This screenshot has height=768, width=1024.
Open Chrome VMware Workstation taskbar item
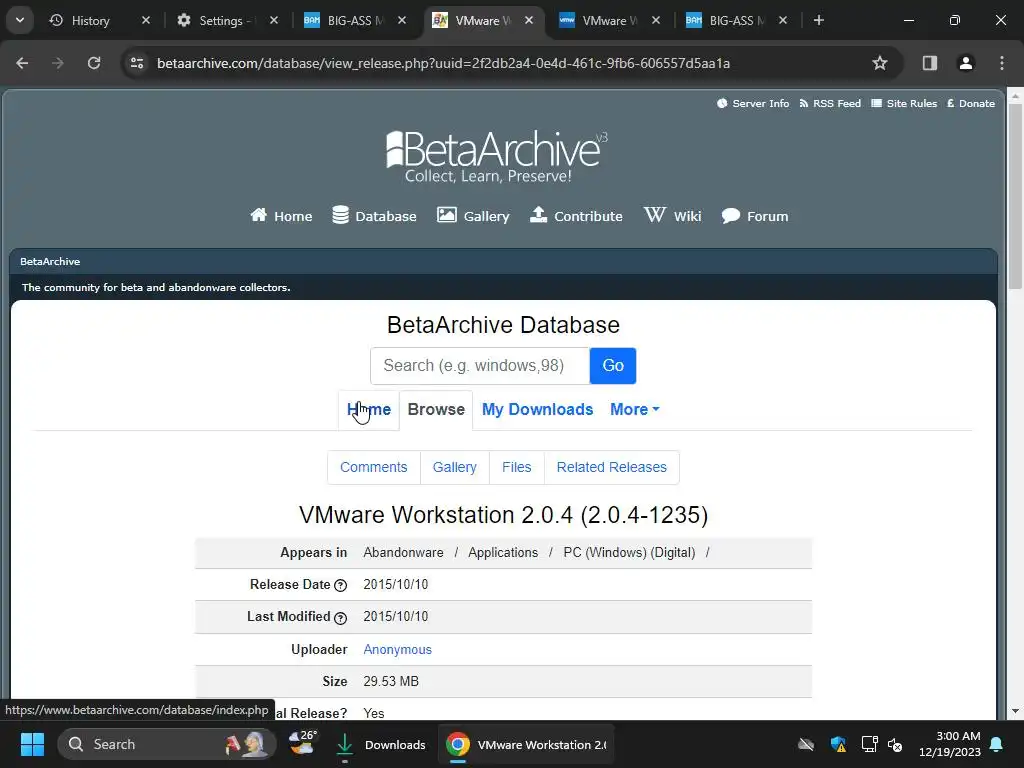pyautogui.click(x=526, y=744)
